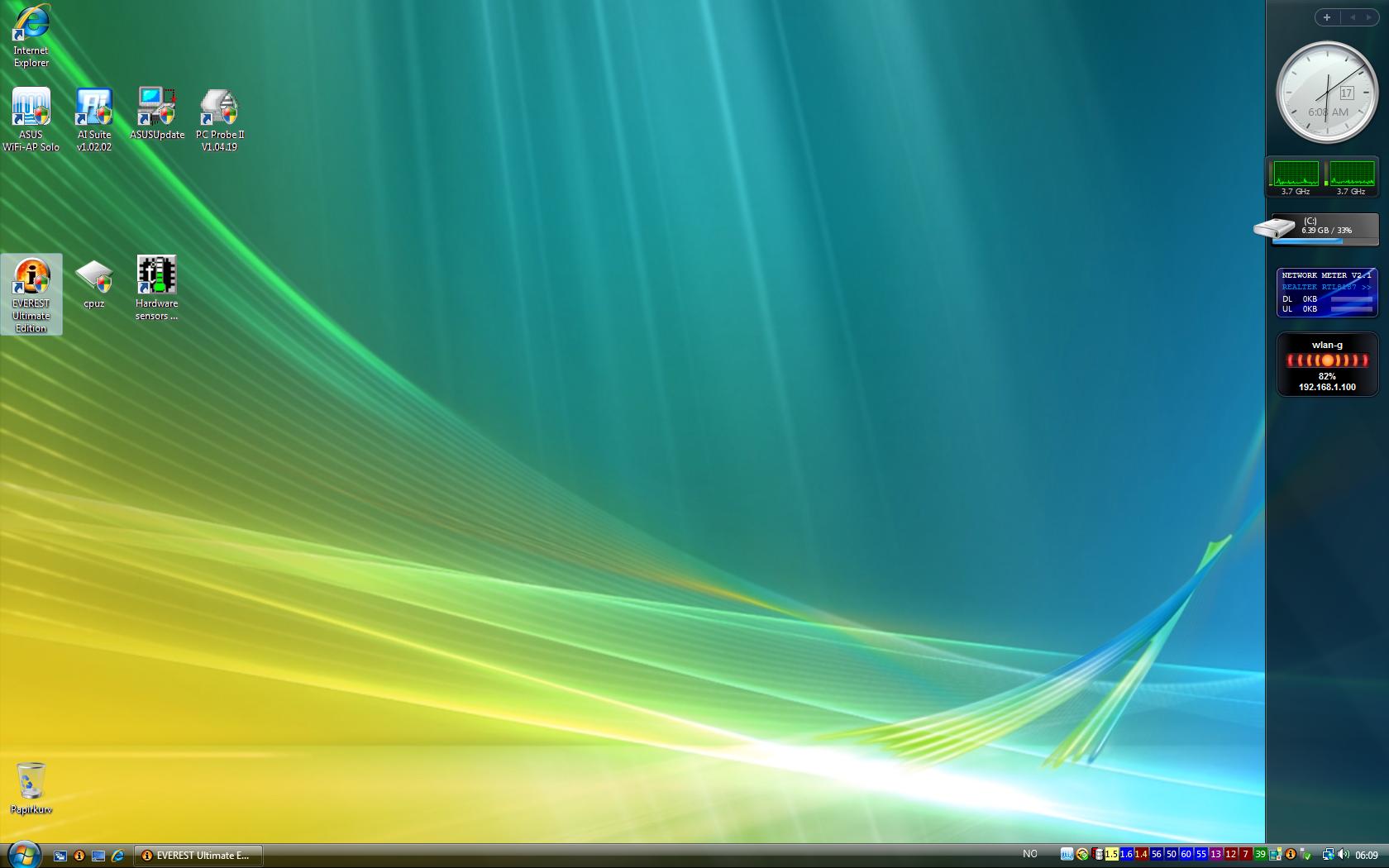Image resolution: width=1389 pixels, height=868 pixels.
Task: Click the EVEREST info tray icon
Action: [x=1290, y=854]
